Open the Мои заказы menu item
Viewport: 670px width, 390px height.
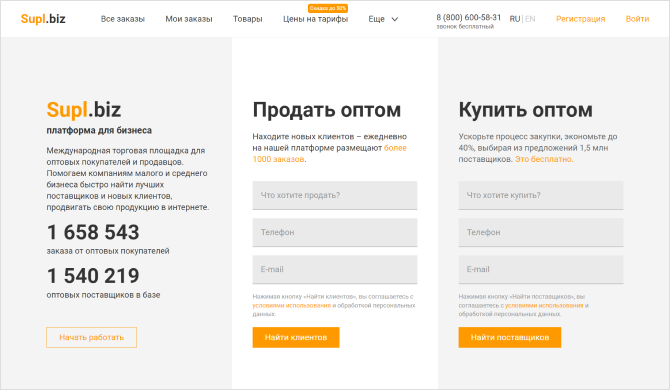[x=189, y=19]
